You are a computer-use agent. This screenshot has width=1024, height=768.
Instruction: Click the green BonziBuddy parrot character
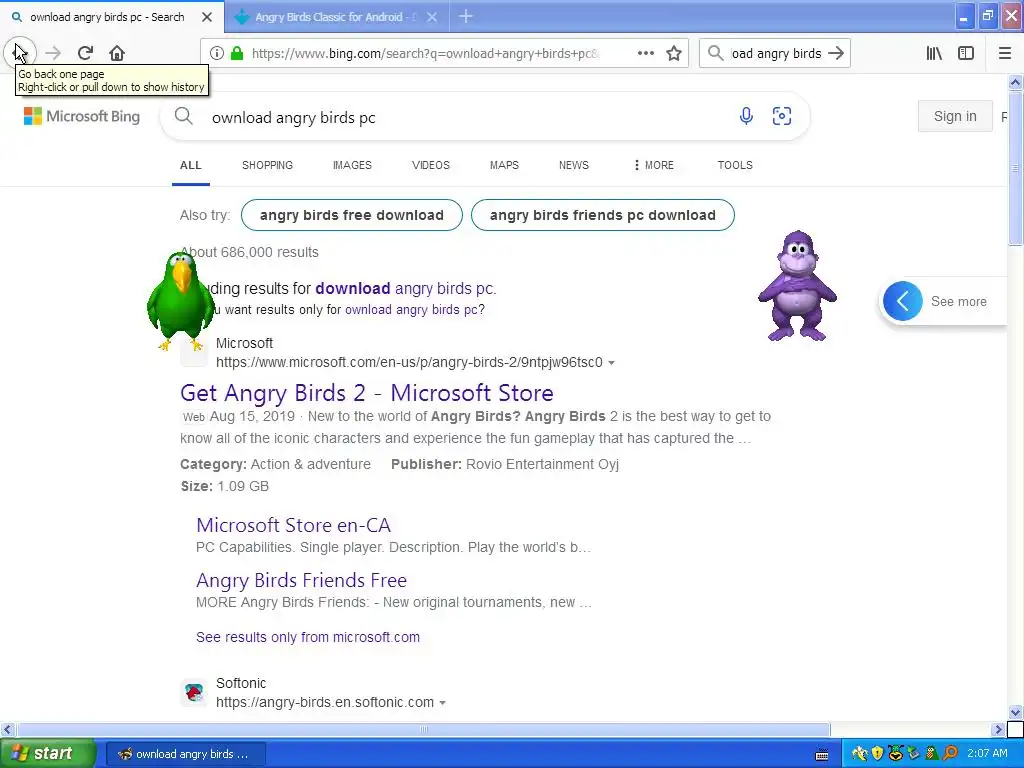180,300
